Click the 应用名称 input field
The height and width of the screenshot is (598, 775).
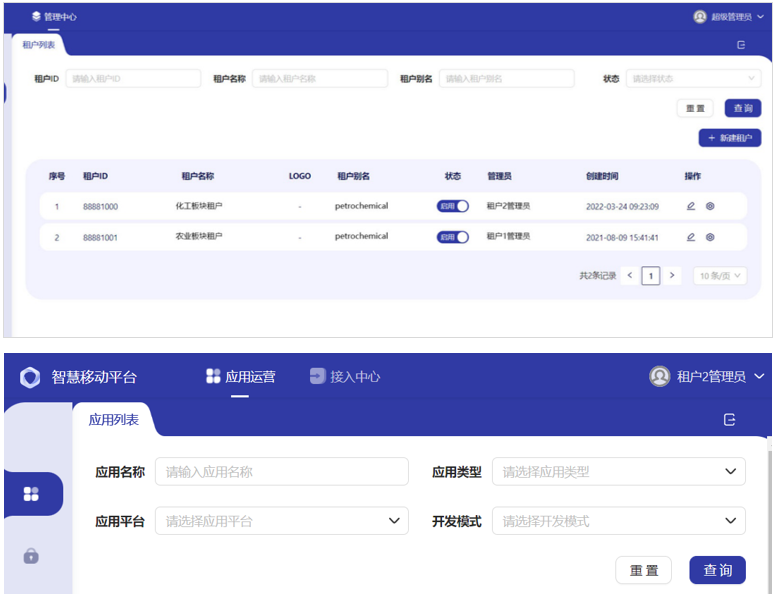[x=281, y=472]
